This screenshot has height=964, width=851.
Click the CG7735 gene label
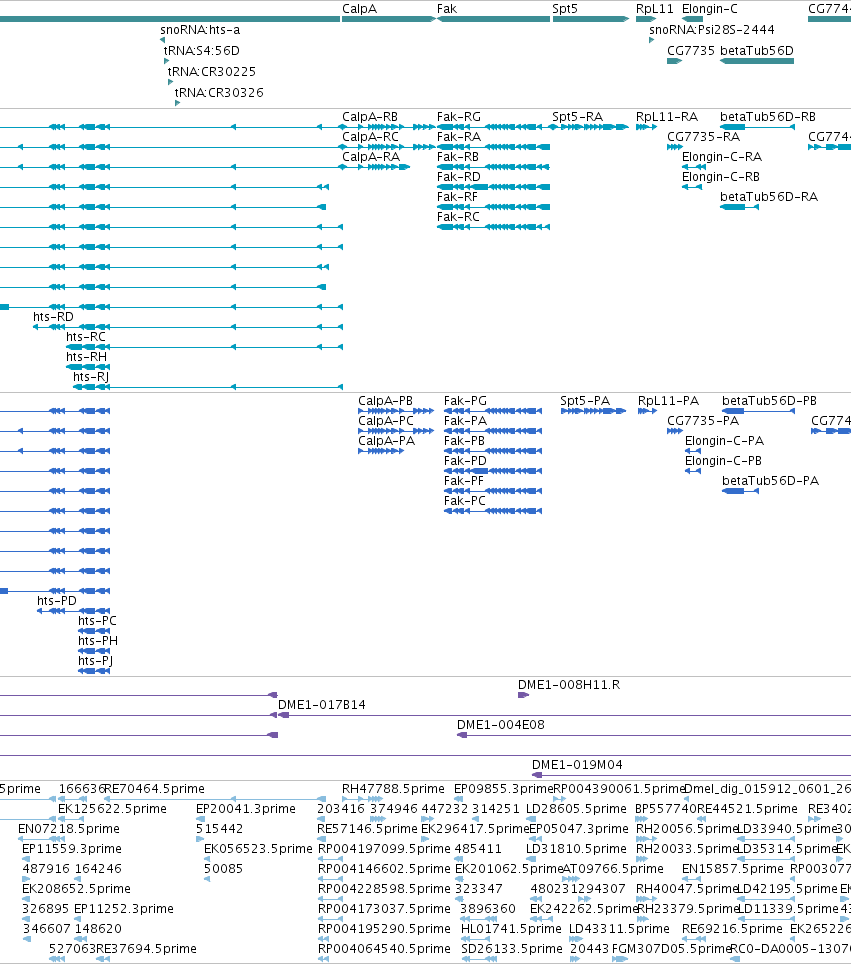coord(691,51)
